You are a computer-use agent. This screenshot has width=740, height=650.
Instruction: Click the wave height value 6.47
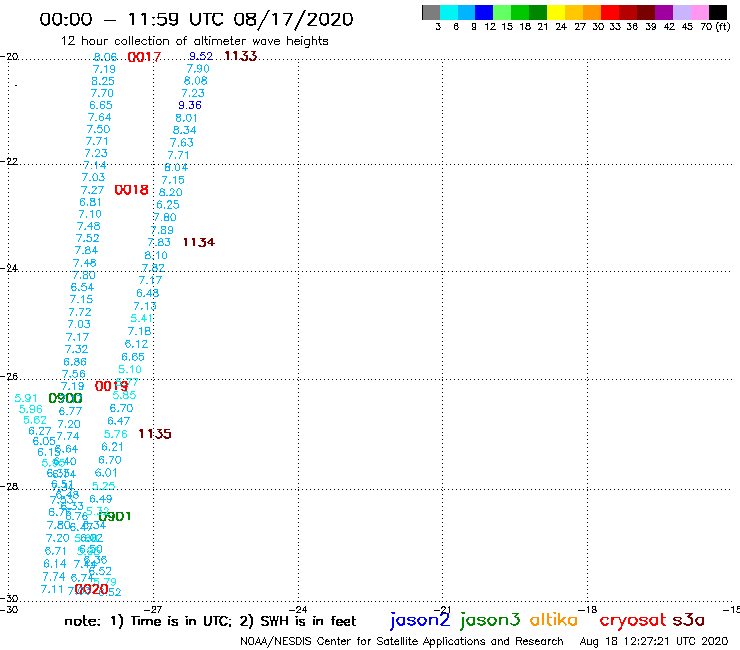(x=118, y=421)
